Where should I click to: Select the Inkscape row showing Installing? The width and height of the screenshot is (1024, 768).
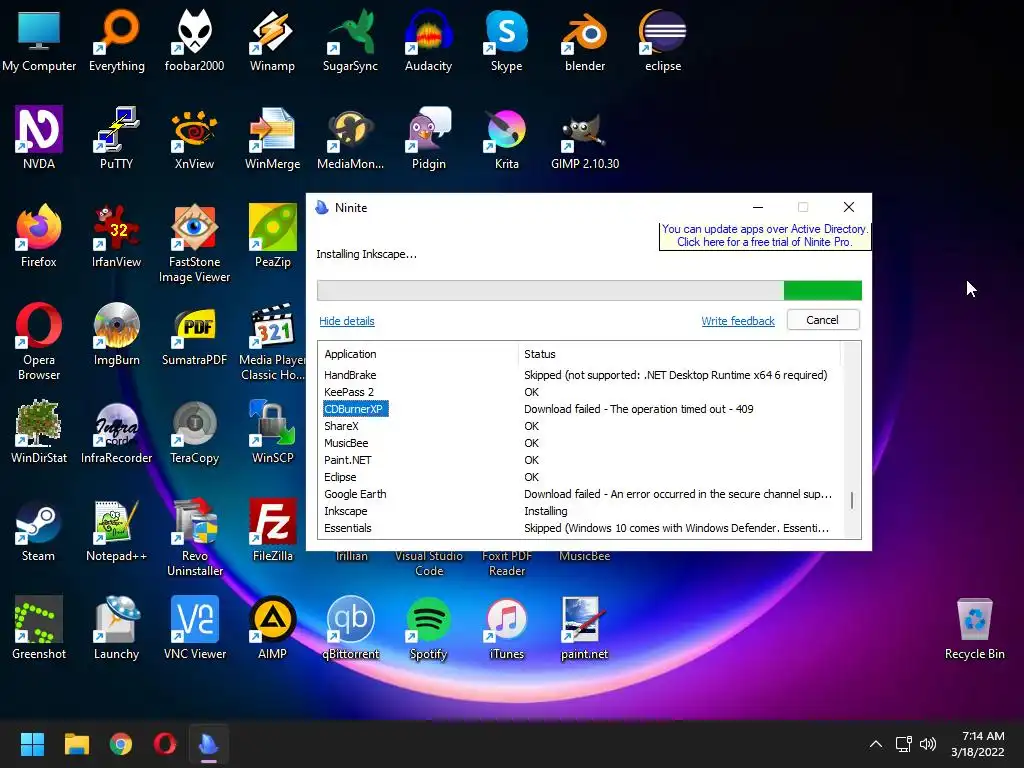pyautogui.click(x=581, y=511)
